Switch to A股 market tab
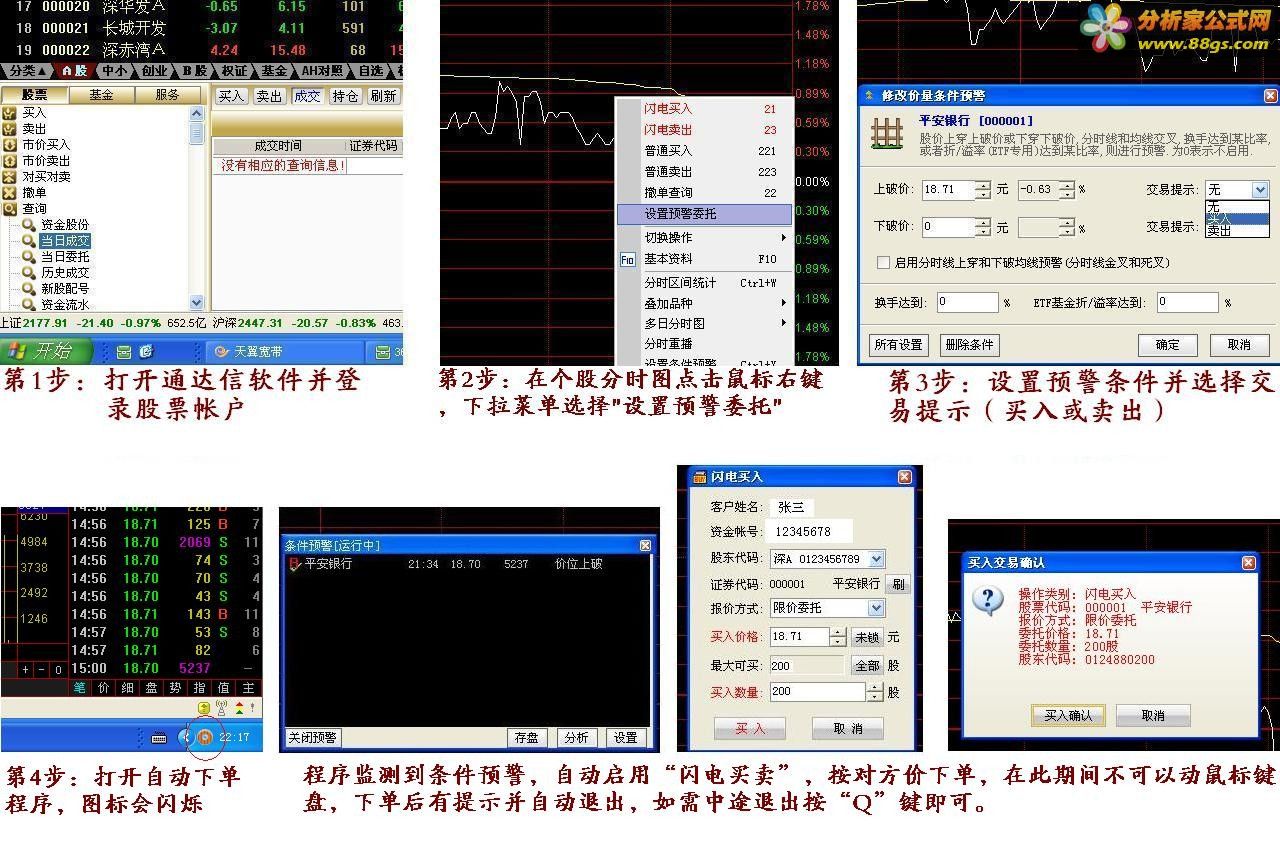This screenshot has height=850, width=1280. pyautogui.click(x=75, y=71)
